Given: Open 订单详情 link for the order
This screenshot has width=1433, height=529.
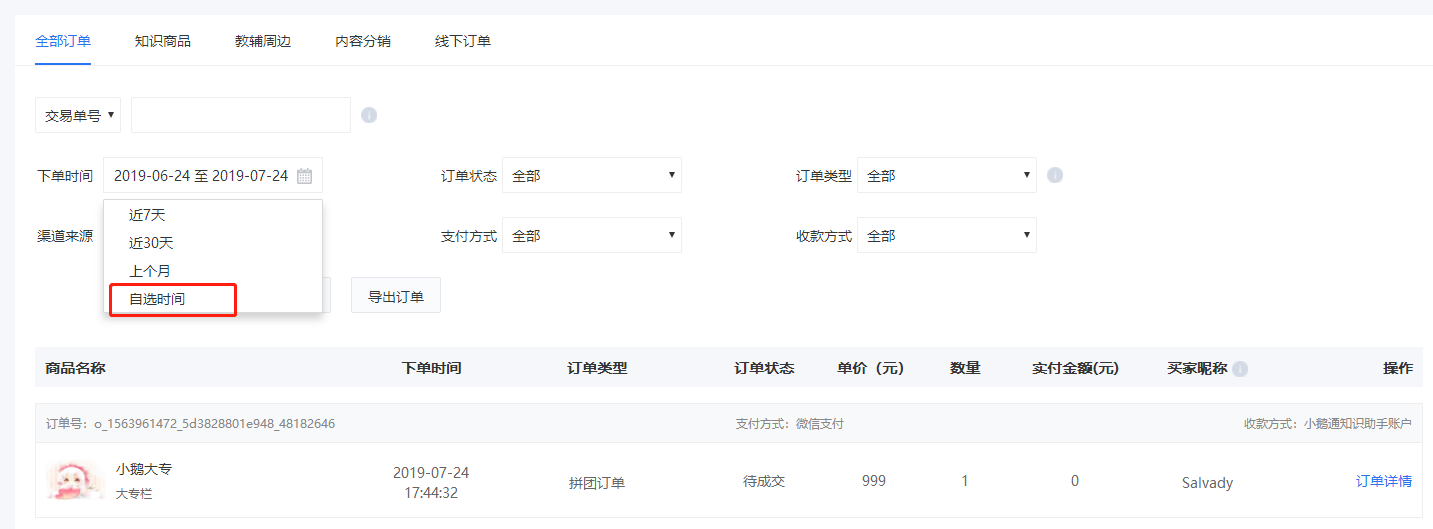Looking at the screenshot, I should point(1384,481).
